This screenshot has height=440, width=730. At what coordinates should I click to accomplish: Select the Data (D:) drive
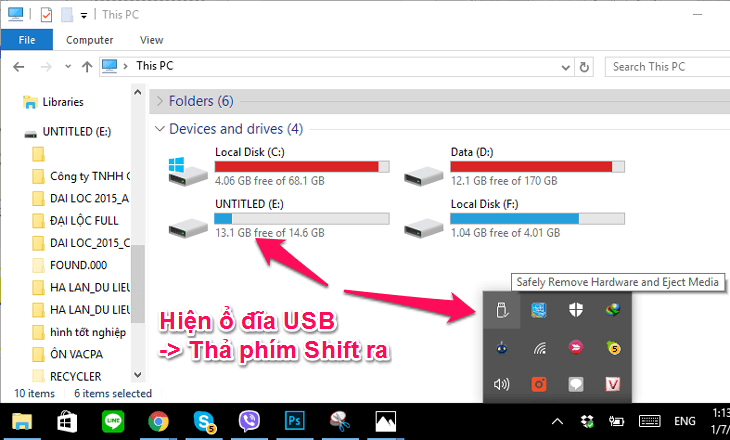click(x=514, y=166)
